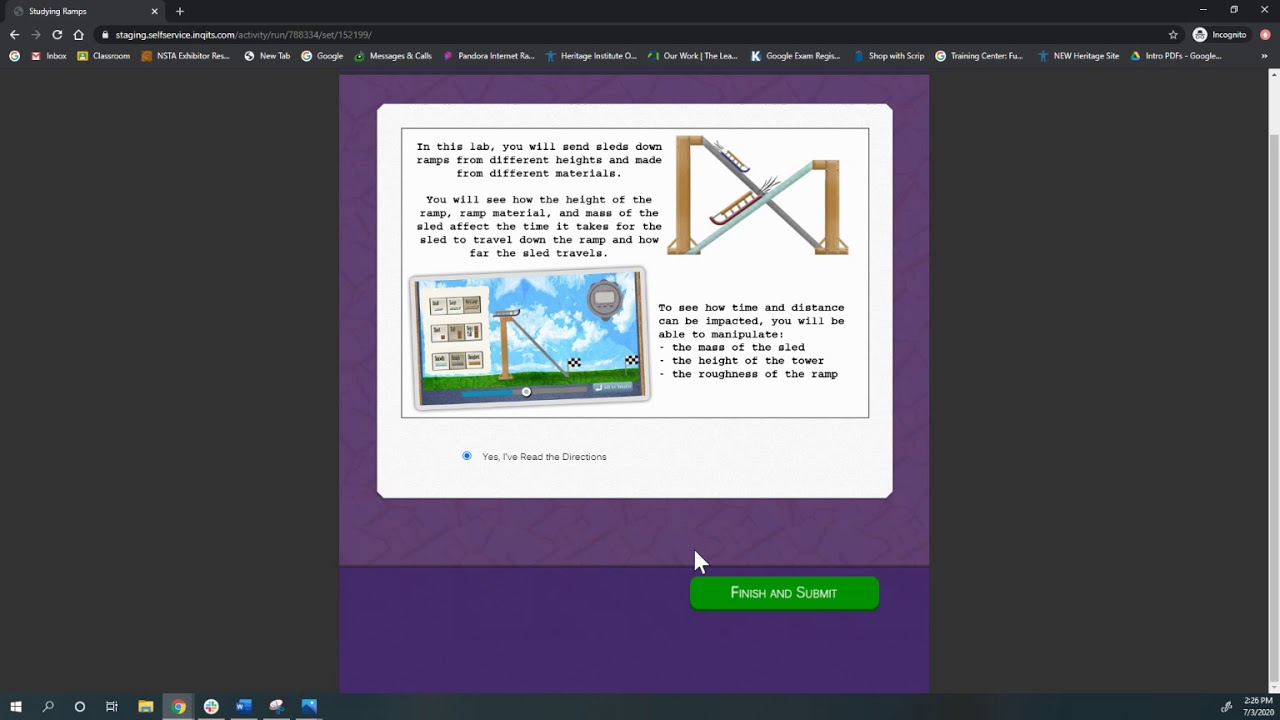This screenshot has height=720, width=1280.
Task: Open Slack from the taskbar
Action: 211,706
